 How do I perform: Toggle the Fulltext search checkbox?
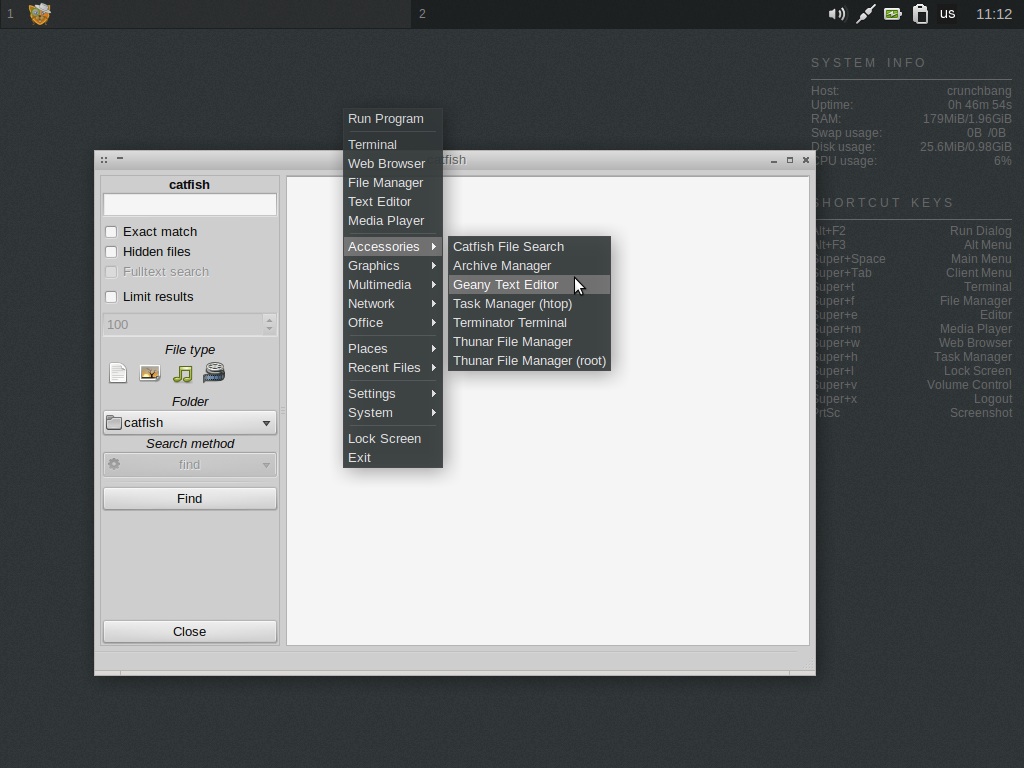[111, 272]
